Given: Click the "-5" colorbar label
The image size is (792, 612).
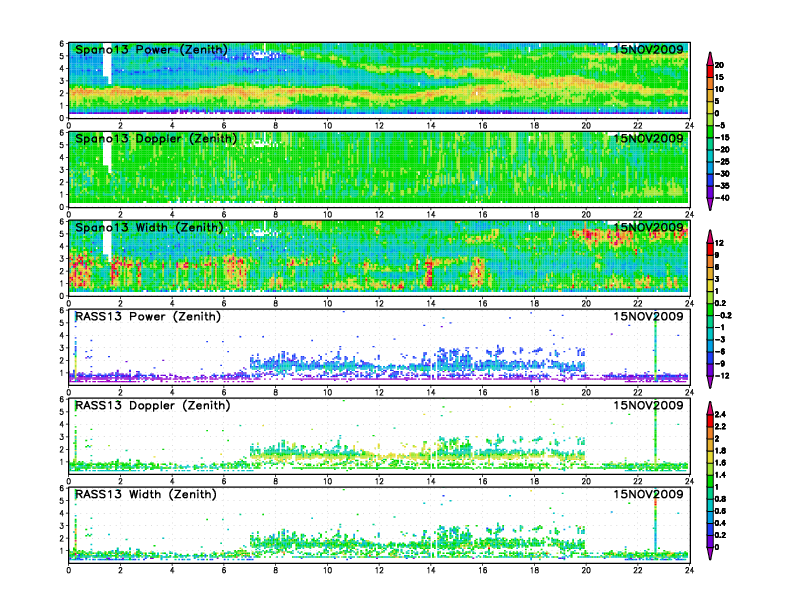Looking at the screenshot, I should pyautogui.click(x=720, y=125).
